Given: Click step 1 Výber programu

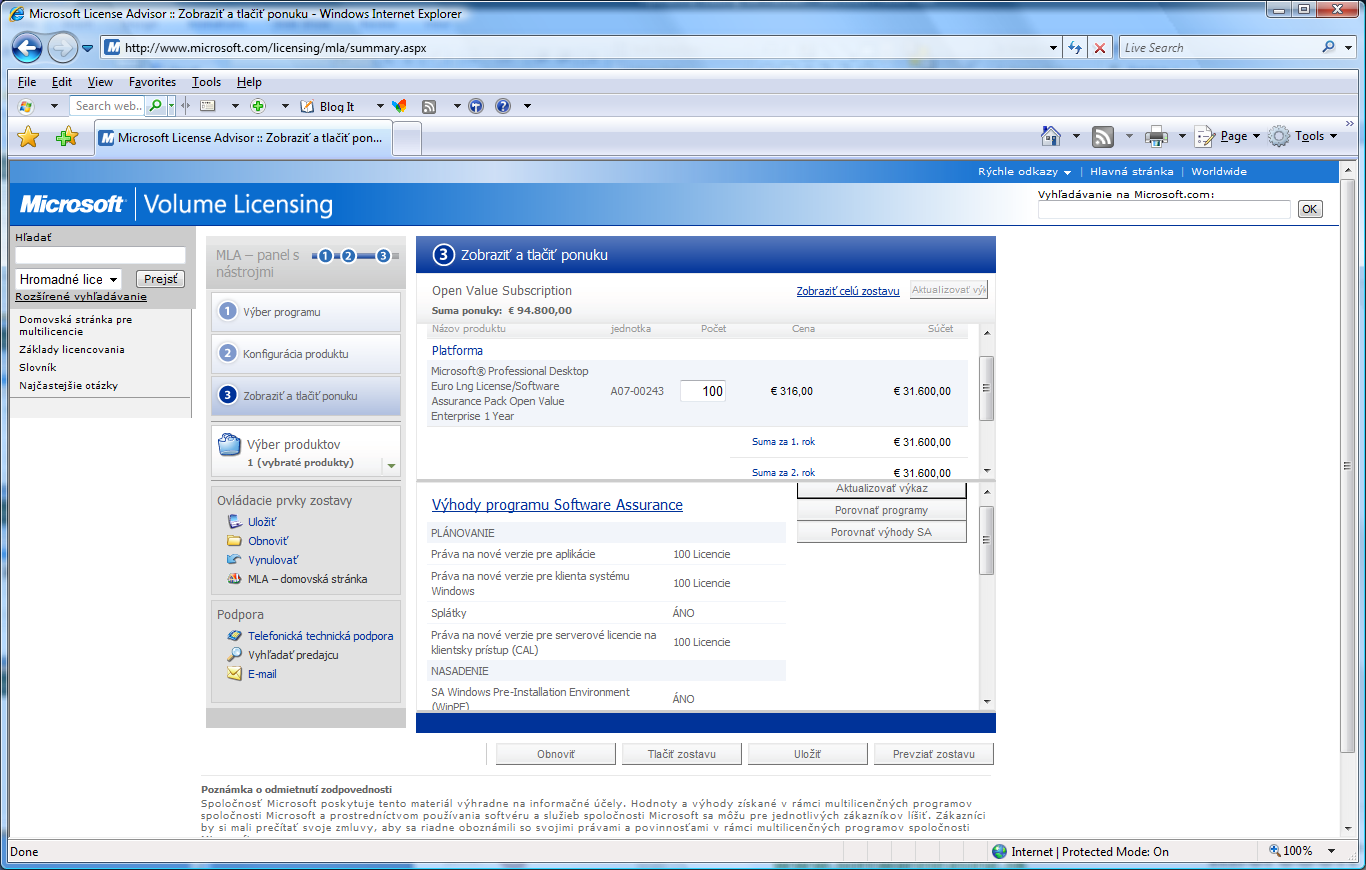Looking at the screenshot, I should pos(305,312).
